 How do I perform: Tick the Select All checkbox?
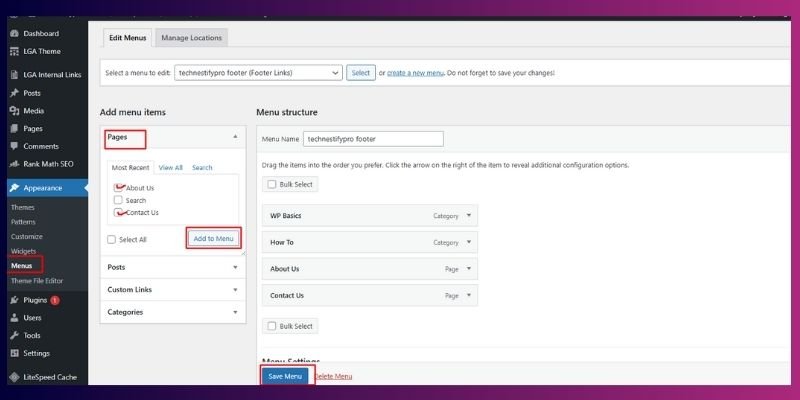click(112, 240)
